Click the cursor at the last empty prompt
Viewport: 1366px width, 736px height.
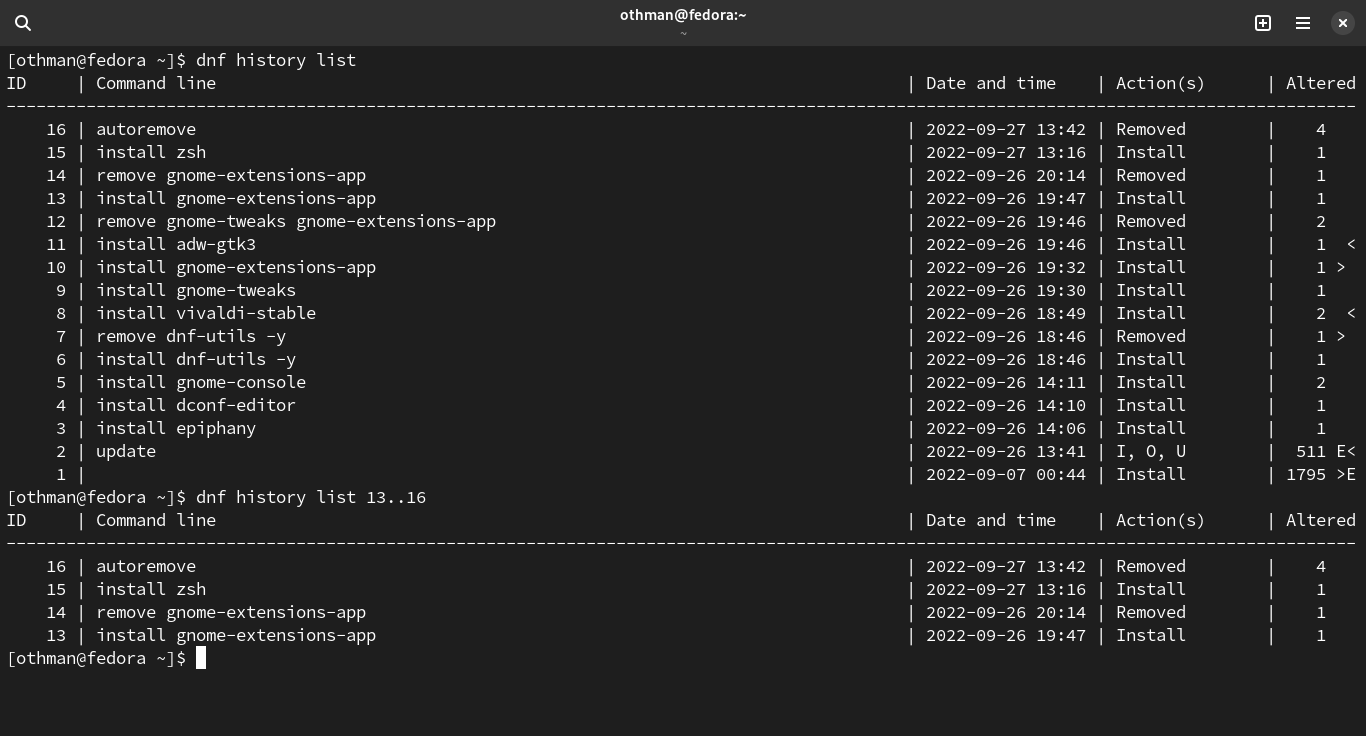201,658
